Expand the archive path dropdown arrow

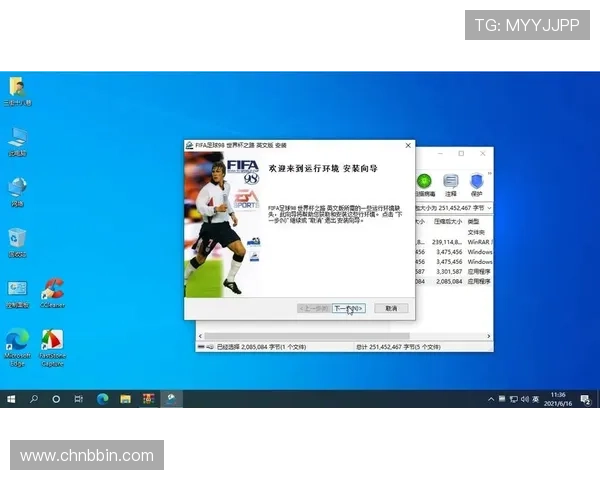pos(487,207)
